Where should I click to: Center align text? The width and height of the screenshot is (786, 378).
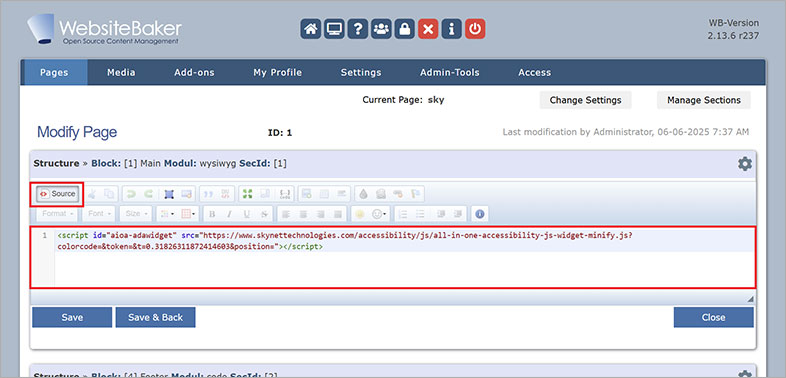[x=303, y=214]
